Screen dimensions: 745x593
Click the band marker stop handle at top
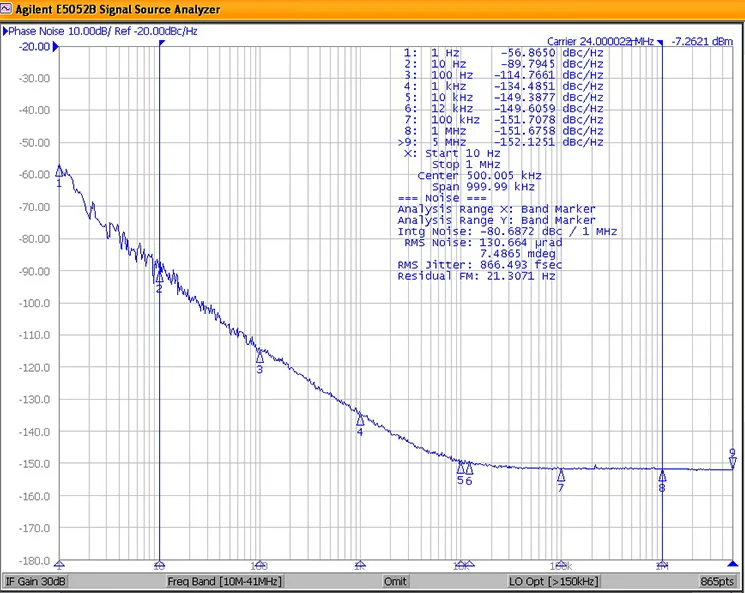pos(660,43)
